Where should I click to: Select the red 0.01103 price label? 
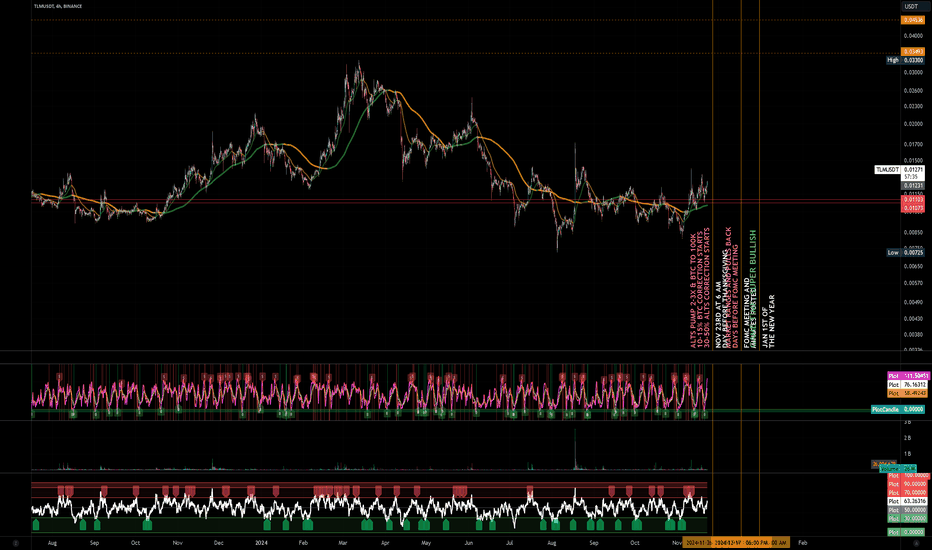pos(913,200)
